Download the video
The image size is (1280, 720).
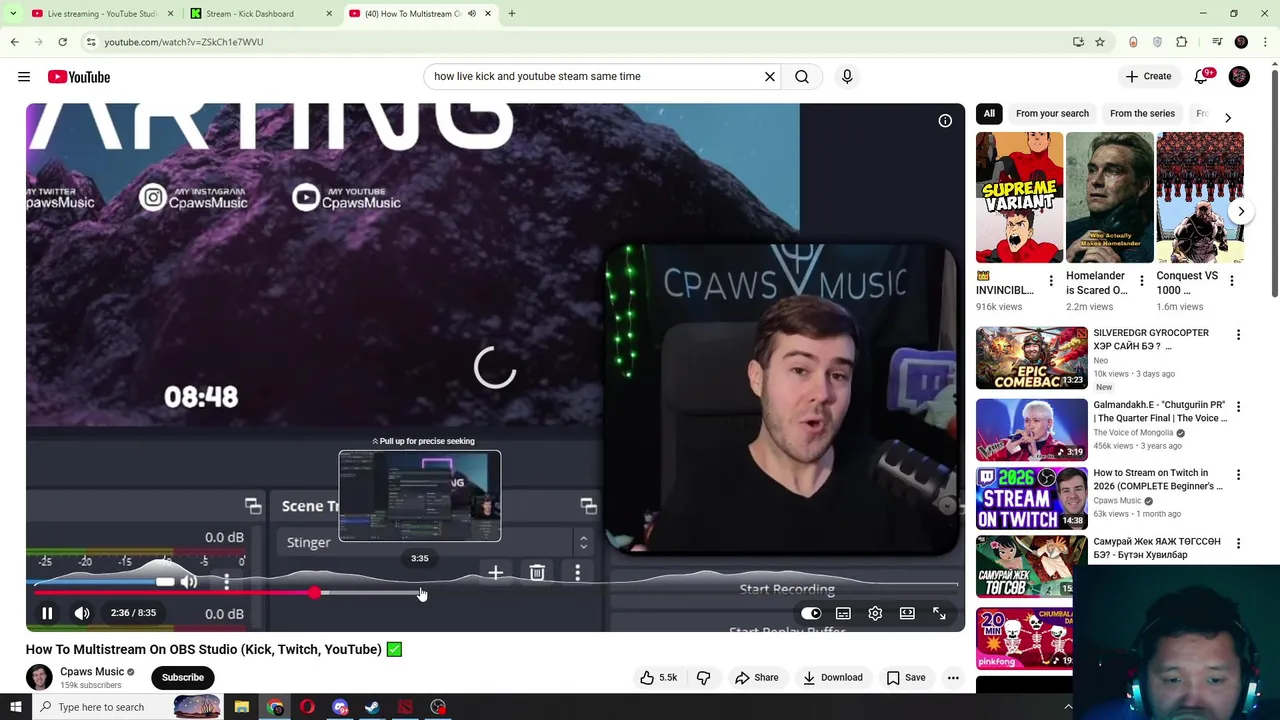click(833, 677)
